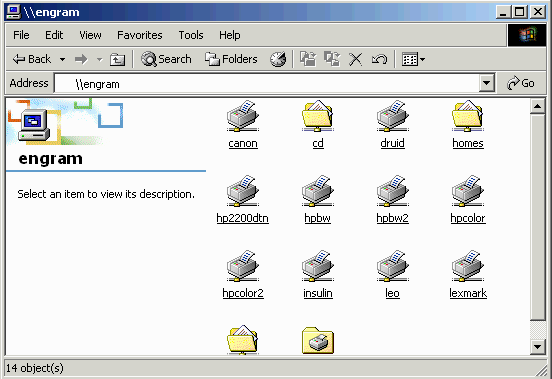552x379 pixels.
Task: Click the Undo toolbar icon
Action: [x=379, y=59]
